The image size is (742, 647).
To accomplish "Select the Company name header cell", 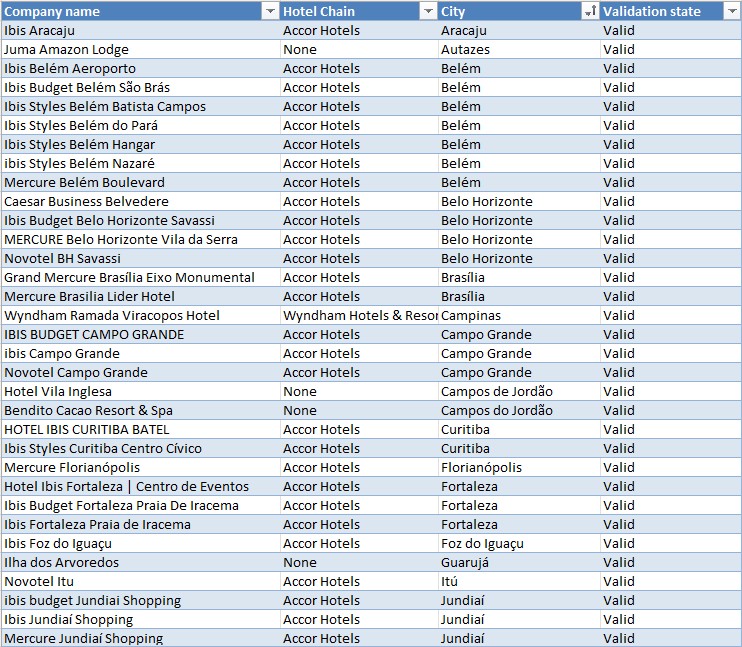I will click(x=130, y=11).
